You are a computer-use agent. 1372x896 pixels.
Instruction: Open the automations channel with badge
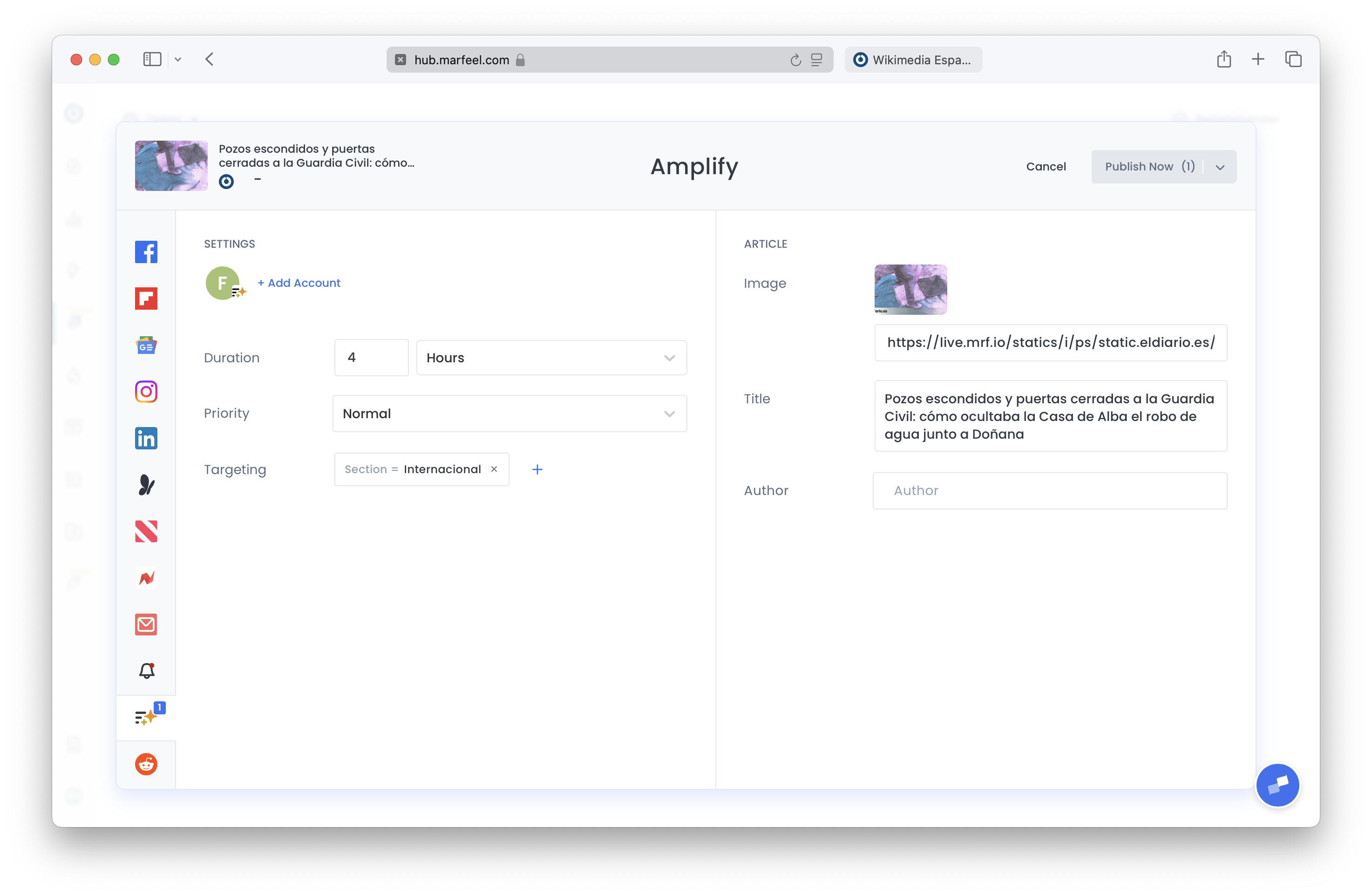click(x=146, y=717)
